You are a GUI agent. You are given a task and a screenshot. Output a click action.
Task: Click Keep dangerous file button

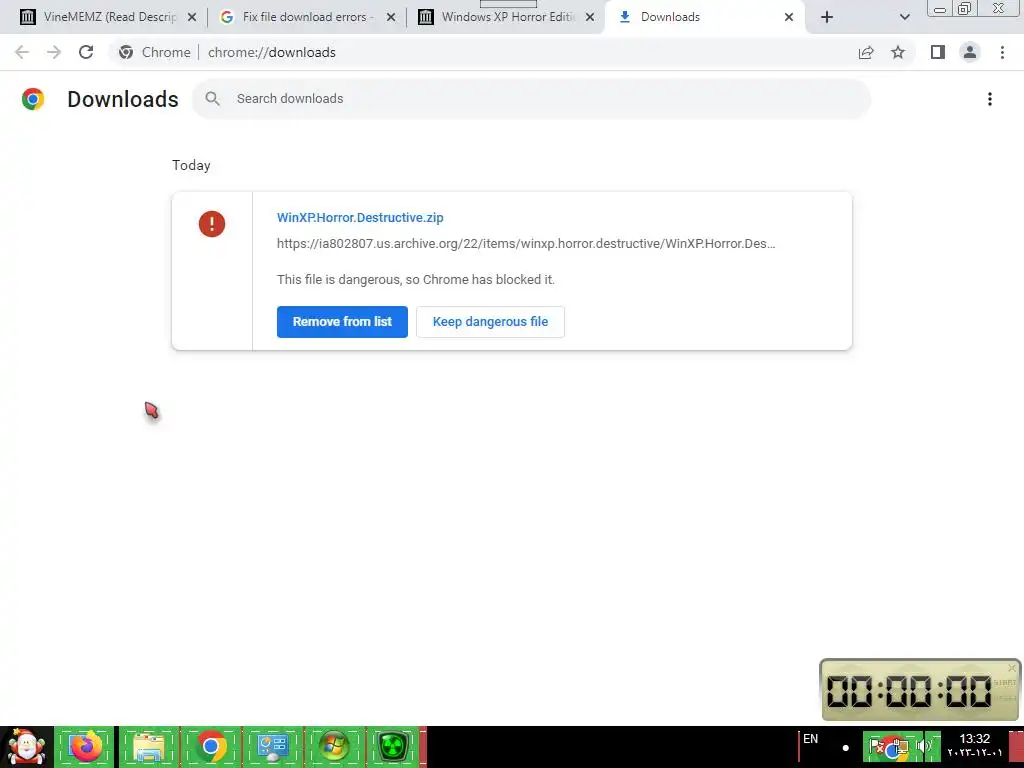click(x=490, y=322)
